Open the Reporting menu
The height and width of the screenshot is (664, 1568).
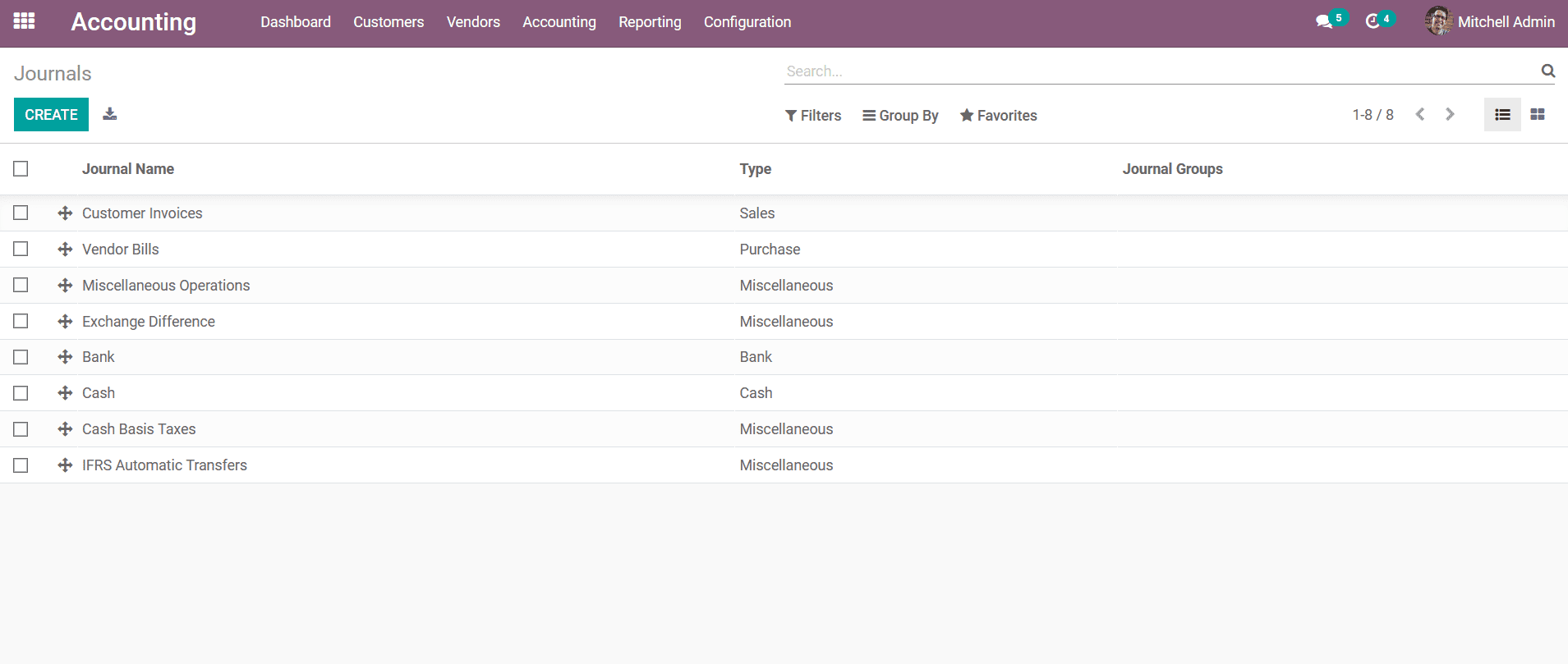[650, 22]
